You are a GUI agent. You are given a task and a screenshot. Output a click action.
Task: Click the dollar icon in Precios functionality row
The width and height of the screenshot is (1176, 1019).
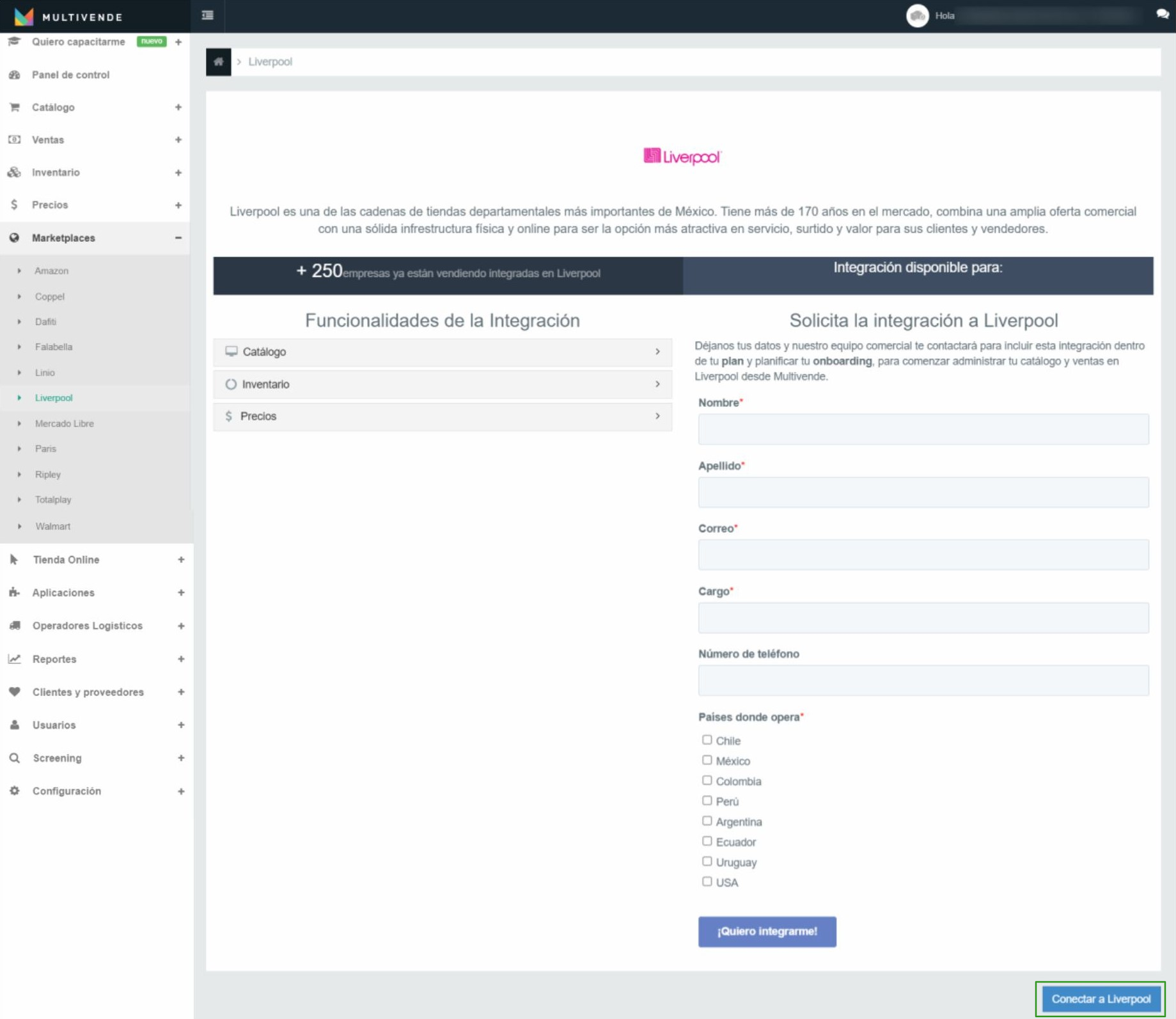[x=229, y=416]
